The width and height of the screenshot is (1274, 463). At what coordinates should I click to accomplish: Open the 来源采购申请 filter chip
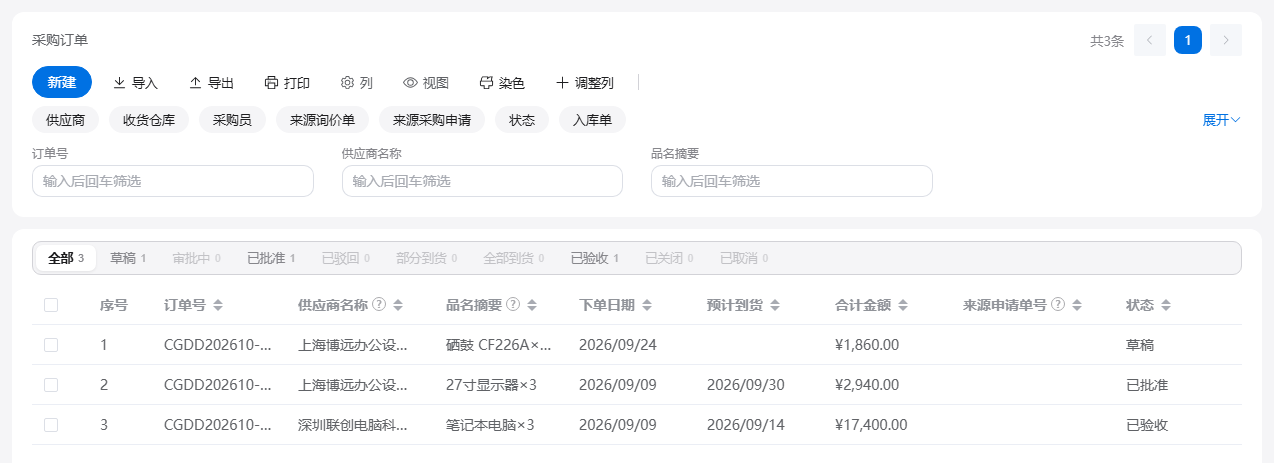pos(432,120)
